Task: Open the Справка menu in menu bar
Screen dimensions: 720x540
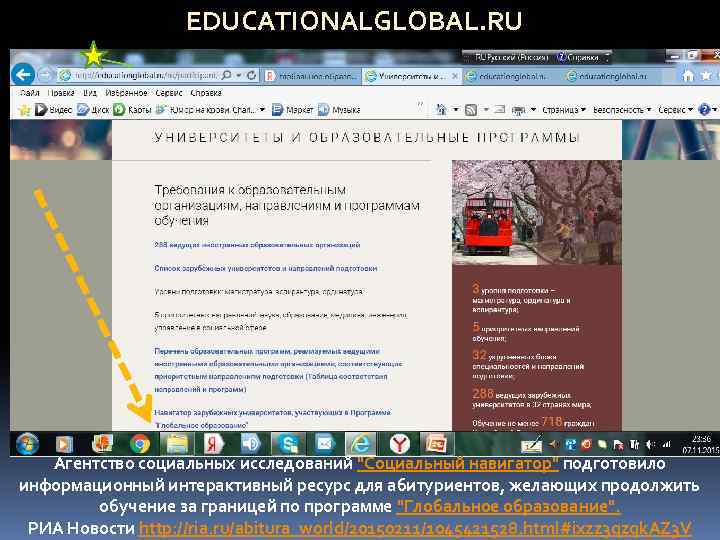Action: 206,93
